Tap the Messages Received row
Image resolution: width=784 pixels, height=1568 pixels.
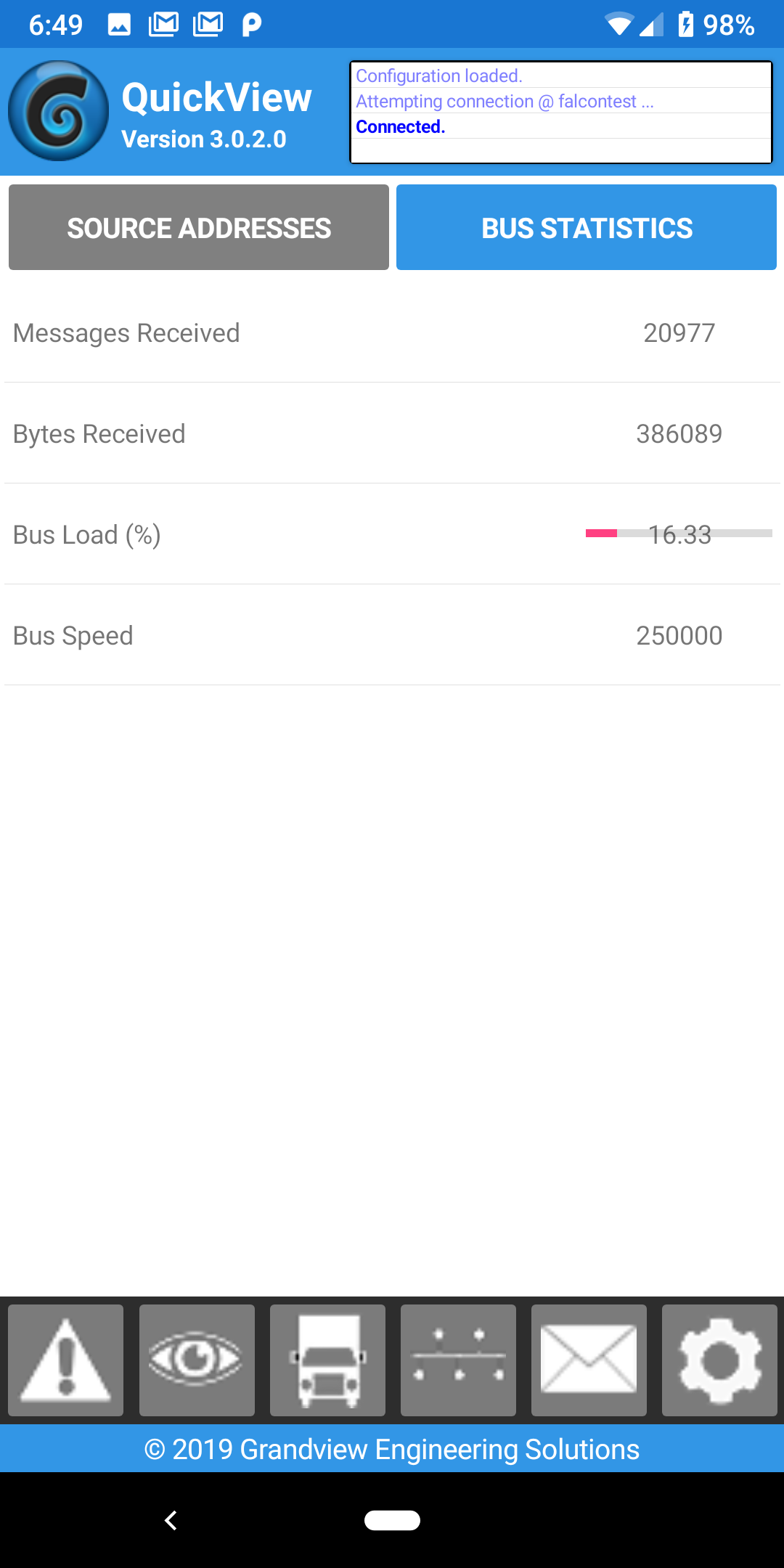392,332
